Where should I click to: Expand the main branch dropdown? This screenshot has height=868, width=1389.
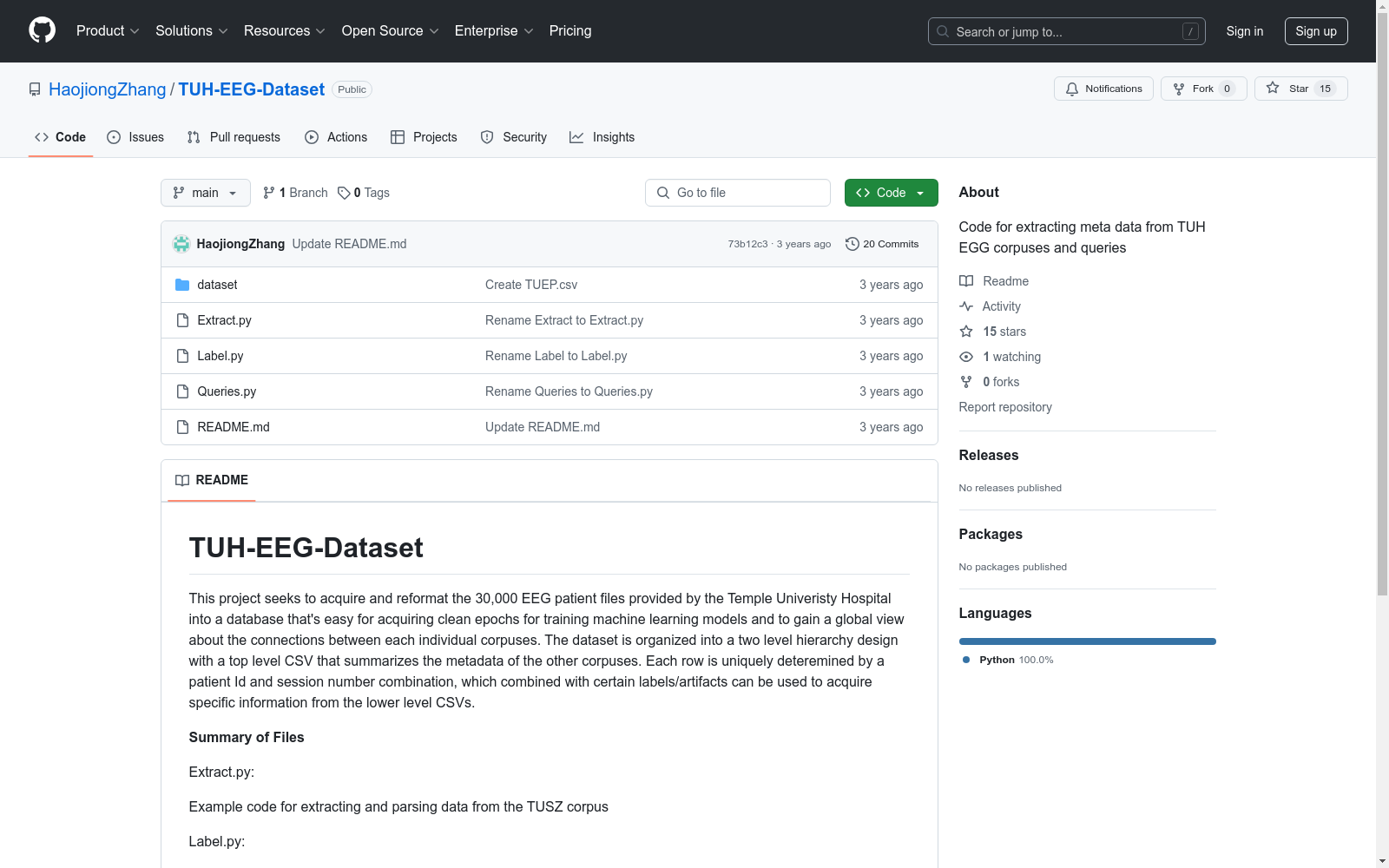pyautogui.click(x=205, y=193)
